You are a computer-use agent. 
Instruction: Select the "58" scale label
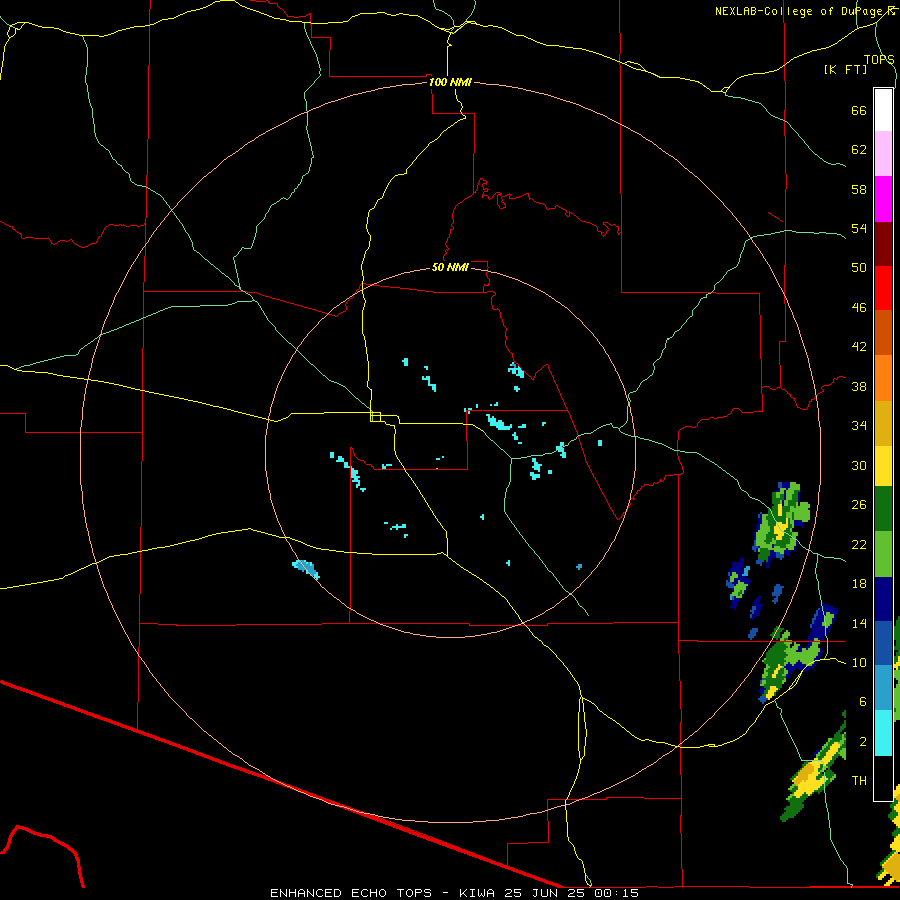859,189
